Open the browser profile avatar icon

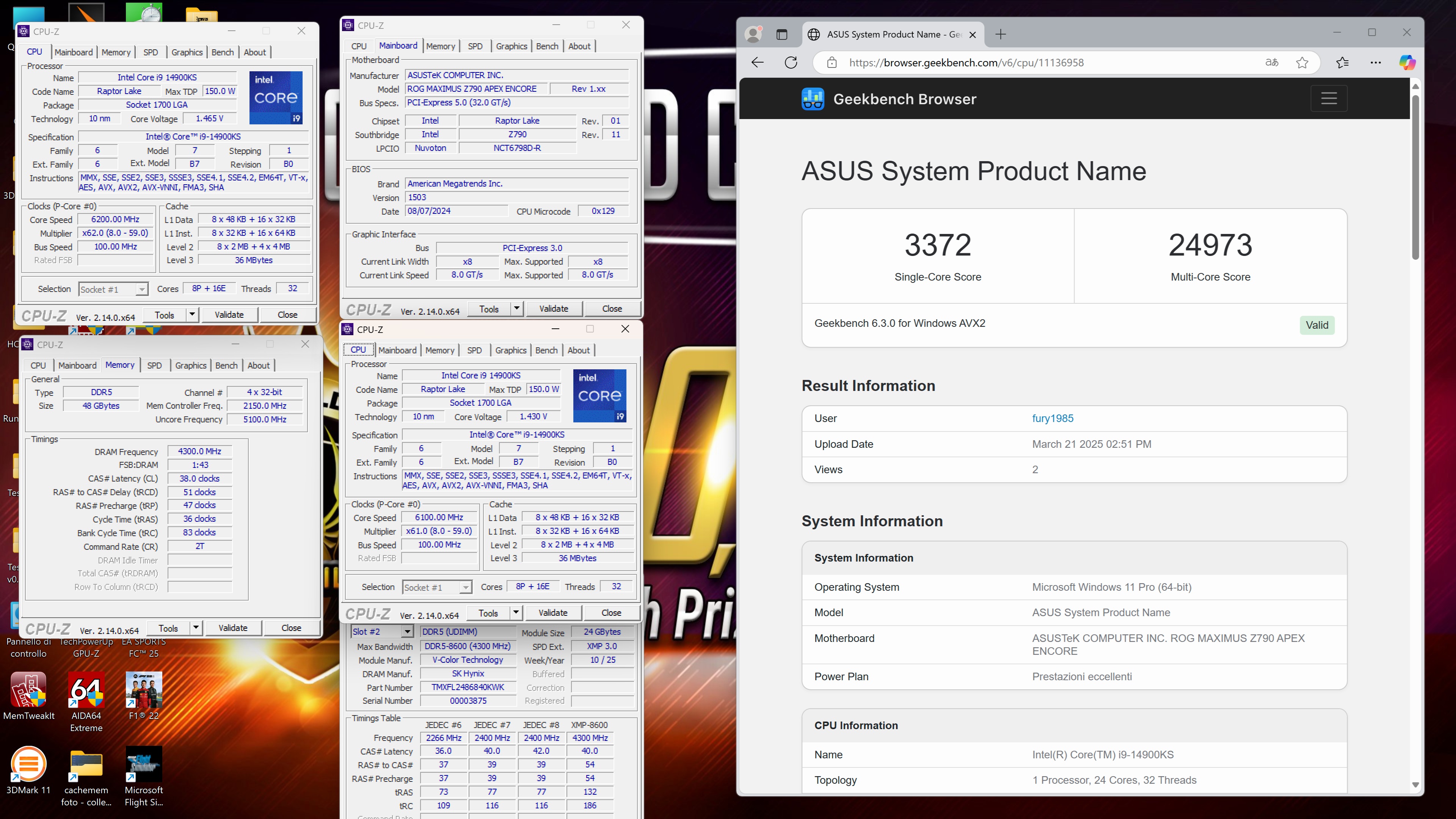point(753,35)
